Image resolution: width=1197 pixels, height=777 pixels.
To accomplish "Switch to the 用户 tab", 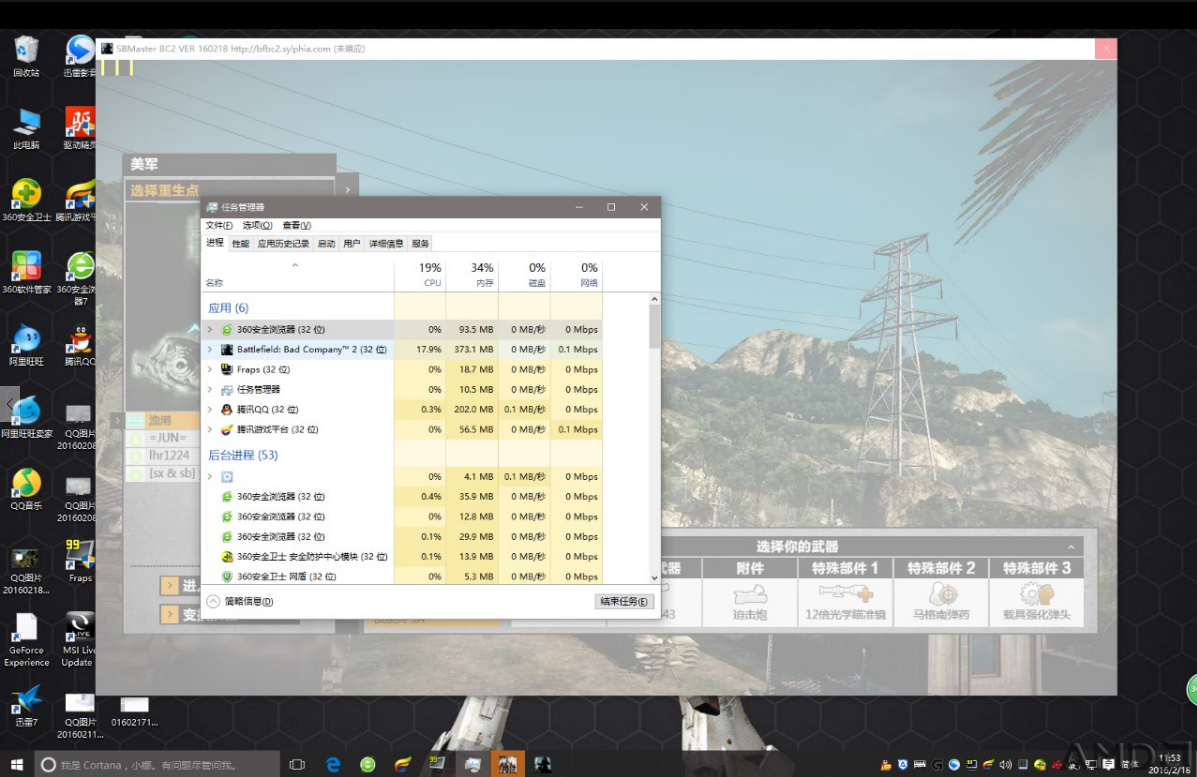I will click(x=351, y=243).
